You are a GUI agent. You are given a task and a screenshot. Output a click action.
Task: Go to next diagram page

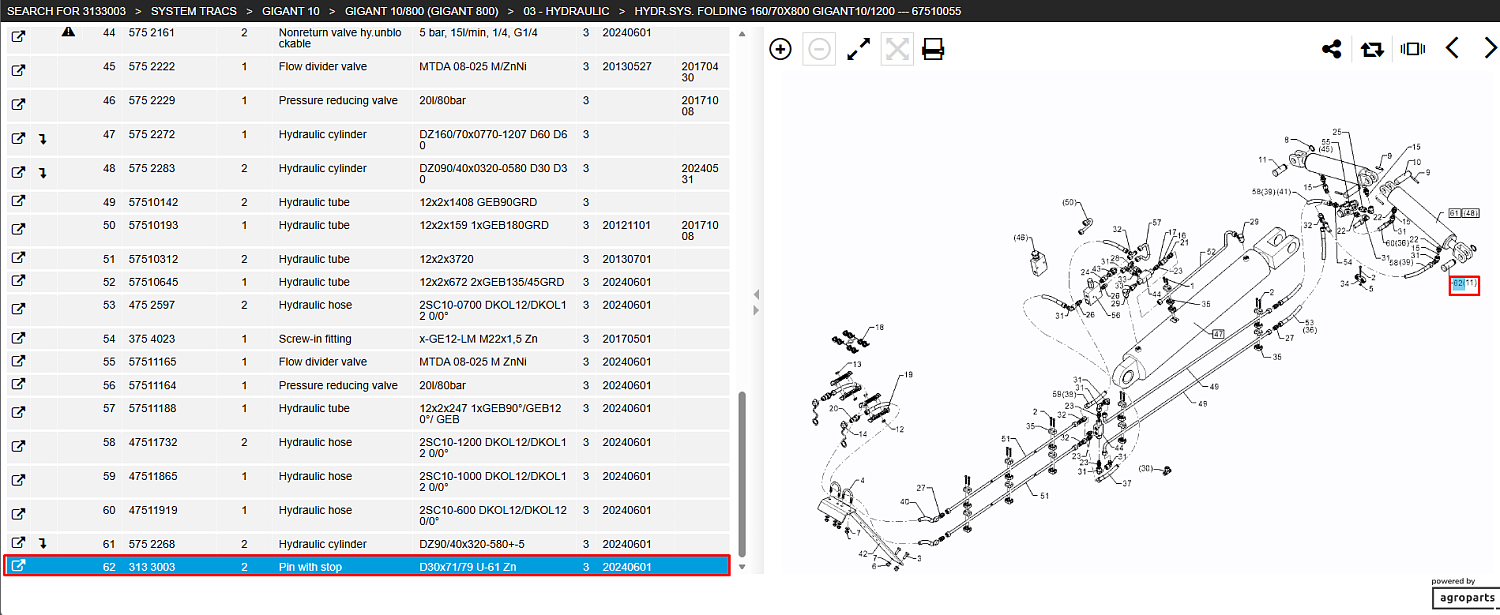point(1490,48)
